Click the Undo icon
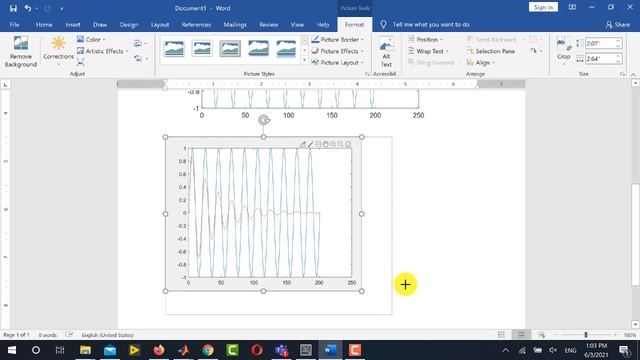Image resolution: width=640 pixels, height=360 pixels. point(28,8)
